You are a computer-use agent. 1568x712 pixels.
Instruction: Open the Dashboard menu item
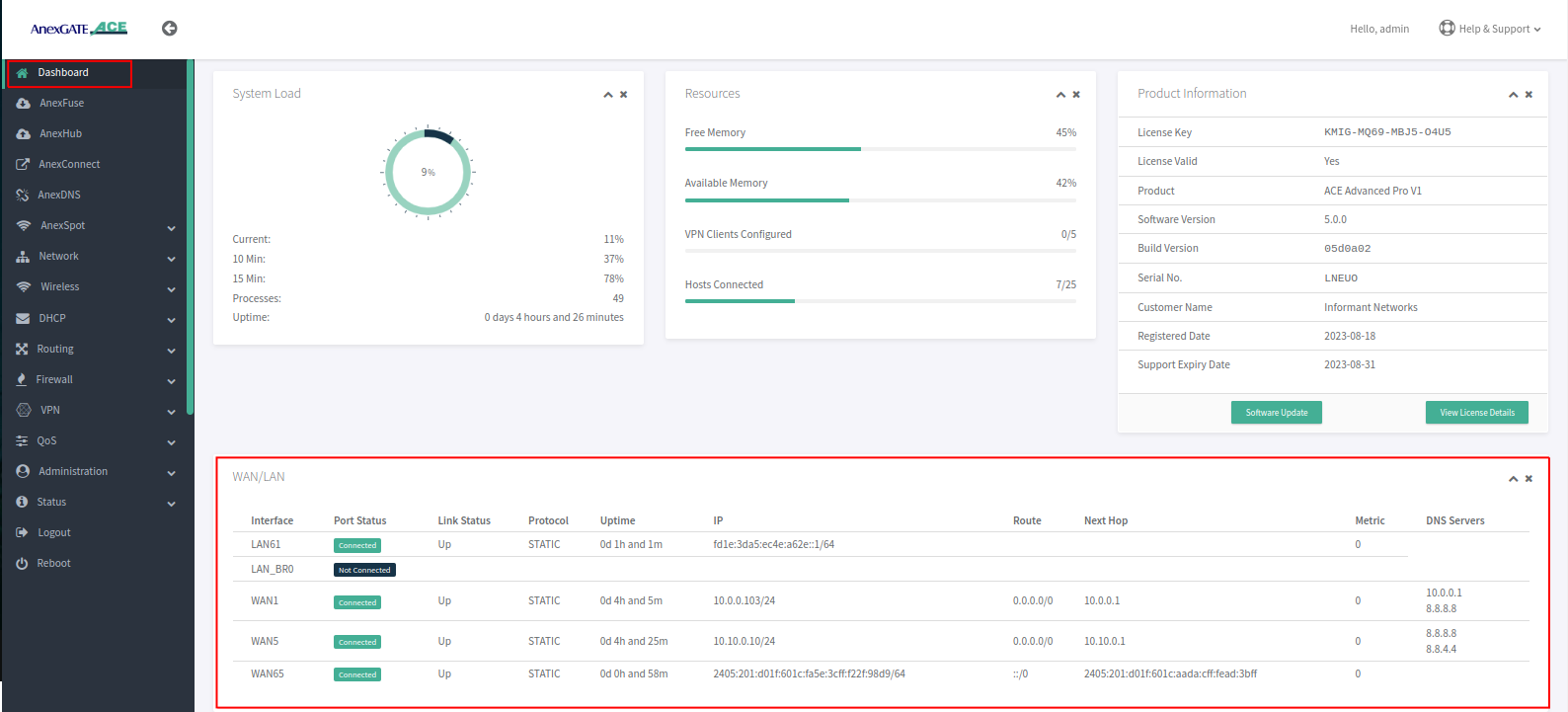(63, 72)
